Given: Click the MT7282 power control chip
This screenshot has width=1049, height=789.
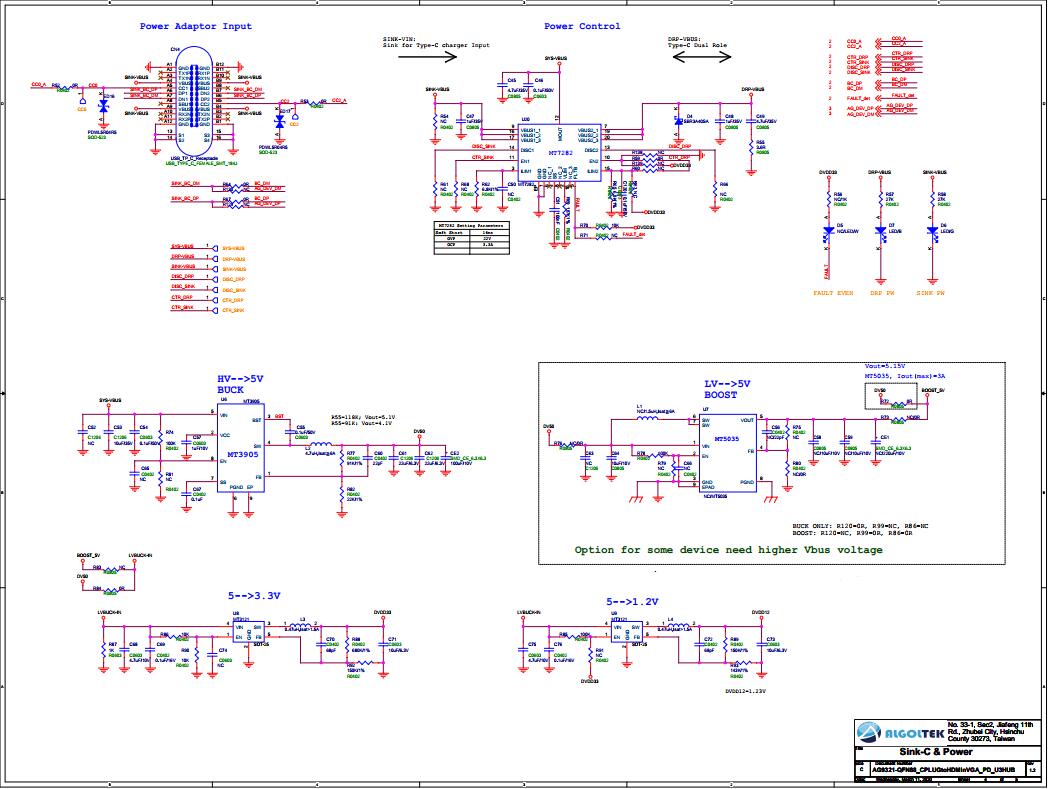Looking at the screenshot, I should (560, 151).
